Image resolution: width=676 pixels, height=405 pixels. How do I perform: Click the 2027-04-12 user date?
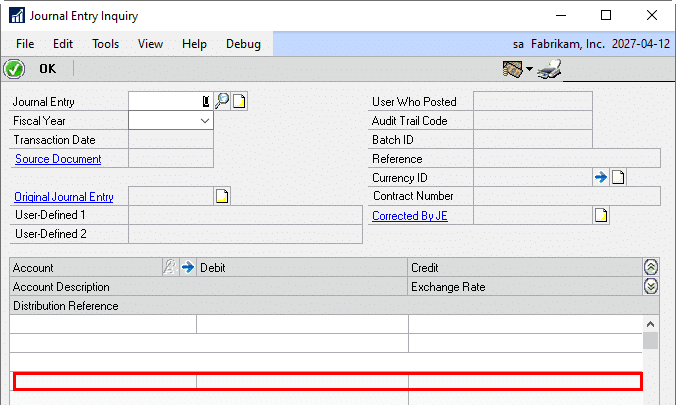point(641,44)
